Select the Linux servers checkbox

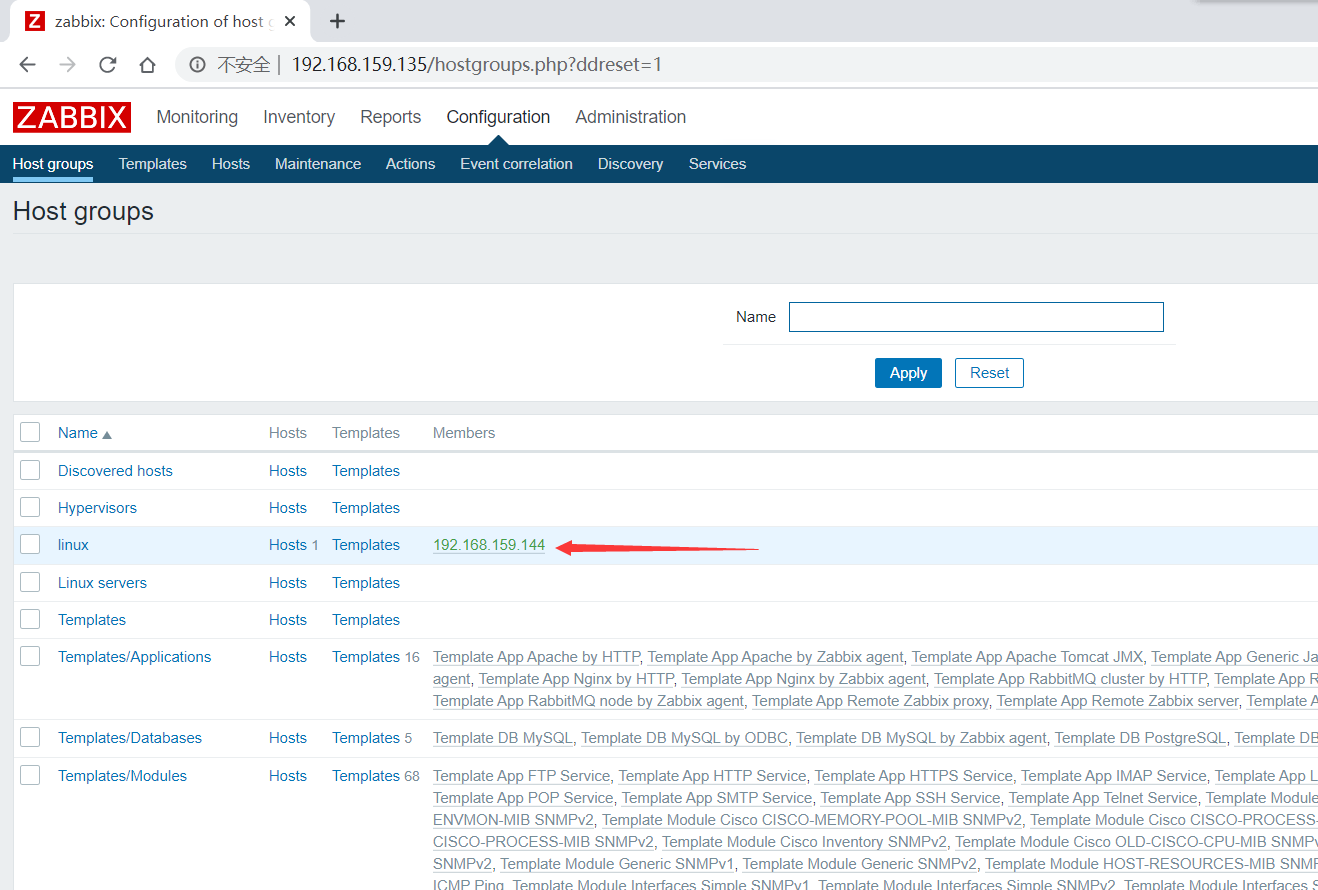pyautogui.click(x=30, y=582)
